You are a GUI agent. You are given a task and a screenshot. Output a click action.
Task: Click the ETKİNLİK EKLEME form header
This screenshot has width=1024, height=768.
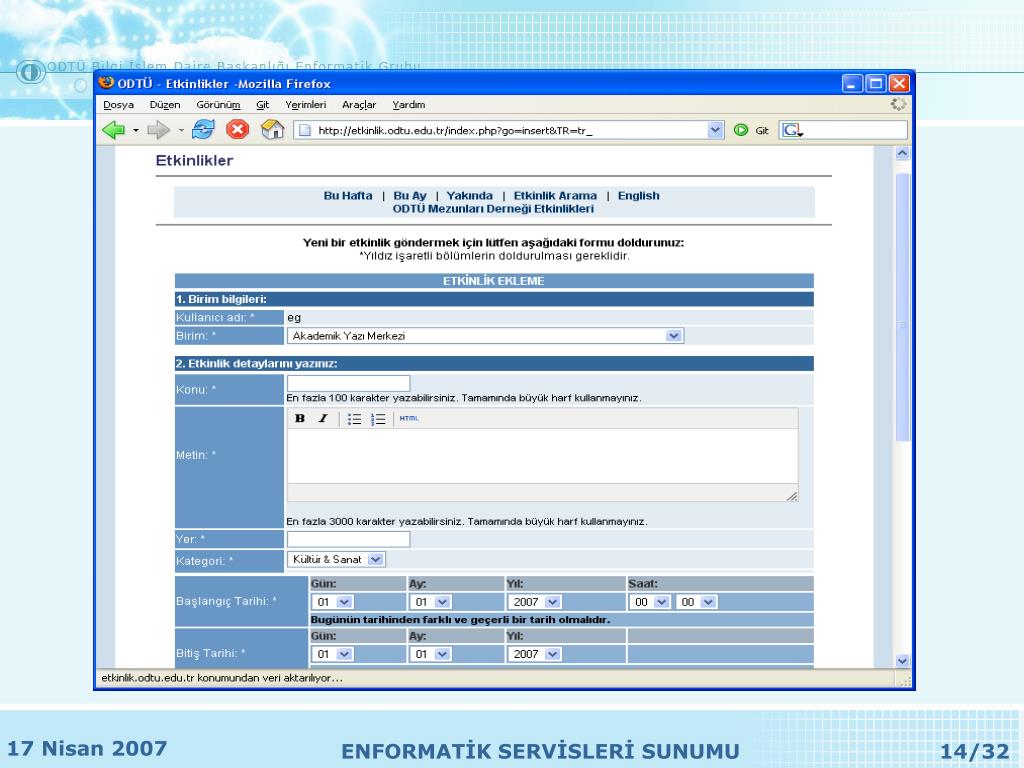pos(494,281)
